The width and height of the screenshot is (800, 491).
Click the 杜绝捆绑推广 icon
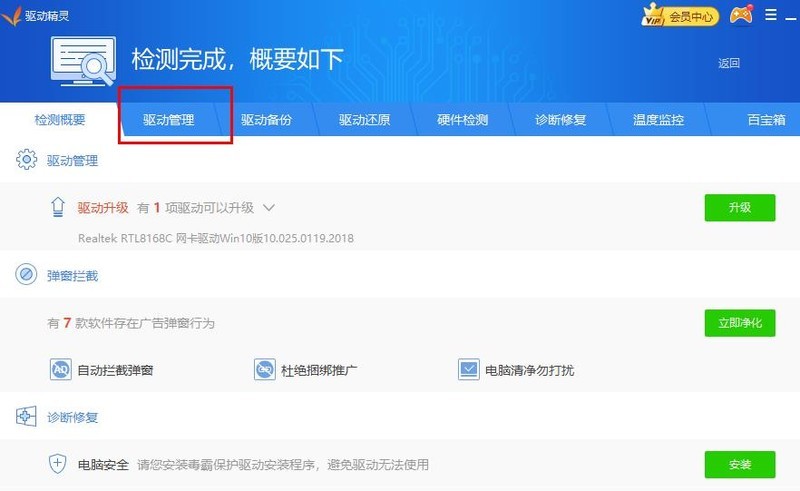265,370
